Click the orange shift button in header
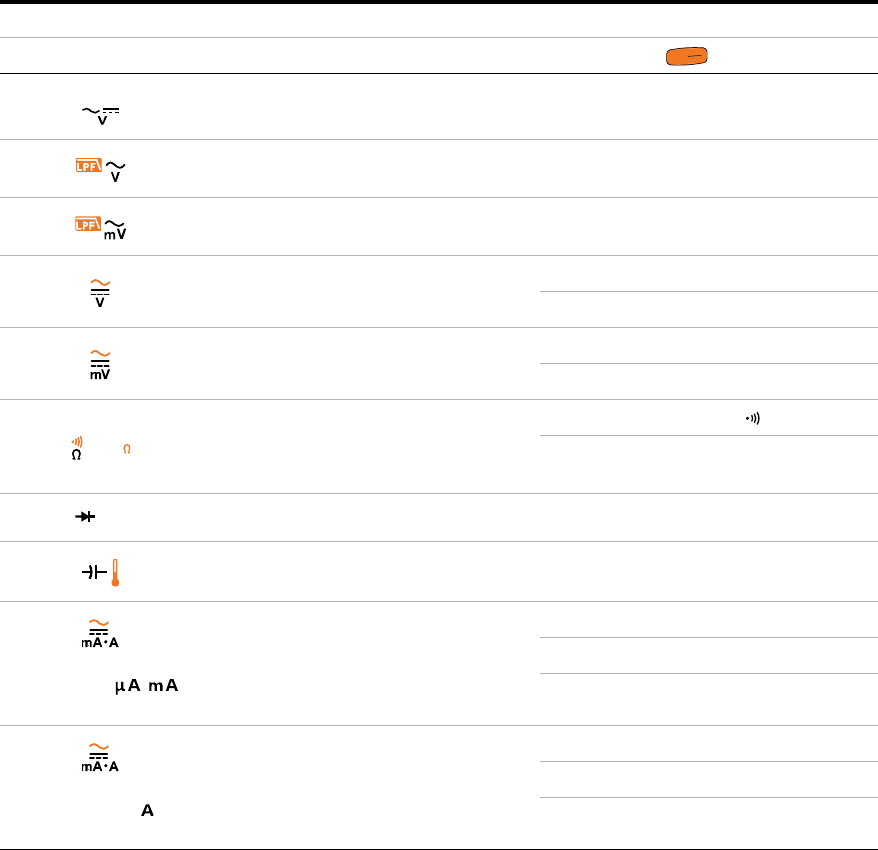This screenshot has height=850, width=878. 686,56
